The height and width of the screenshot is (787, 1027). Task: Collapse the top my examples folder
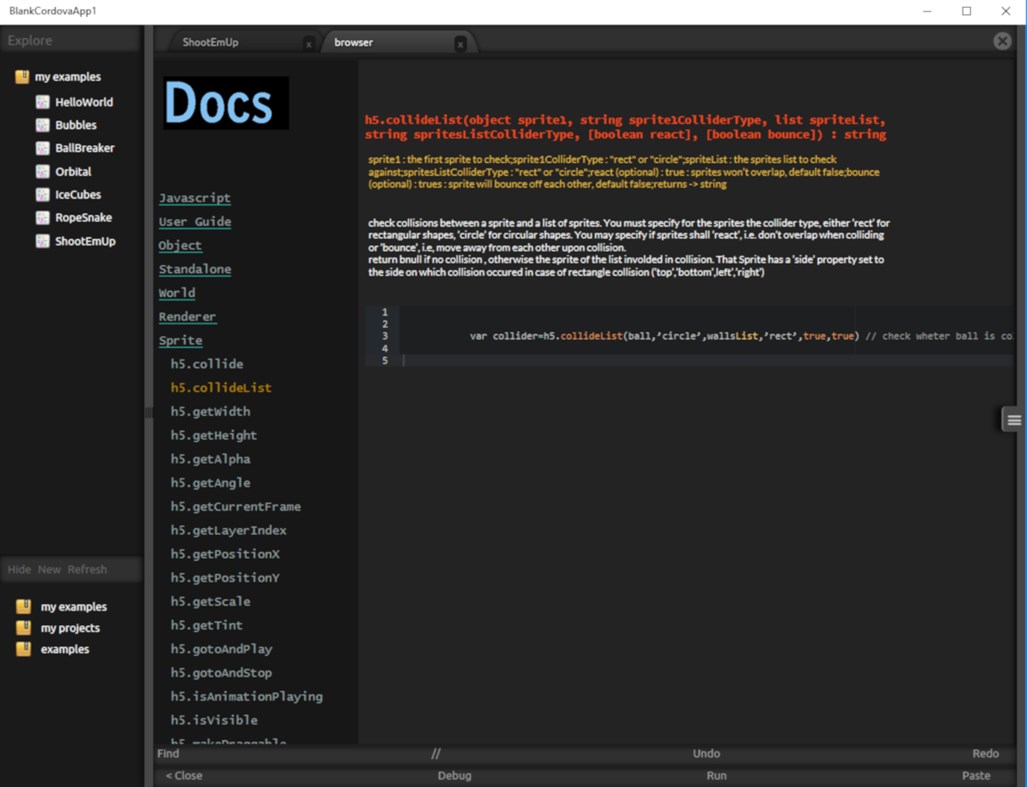point(22,77)
